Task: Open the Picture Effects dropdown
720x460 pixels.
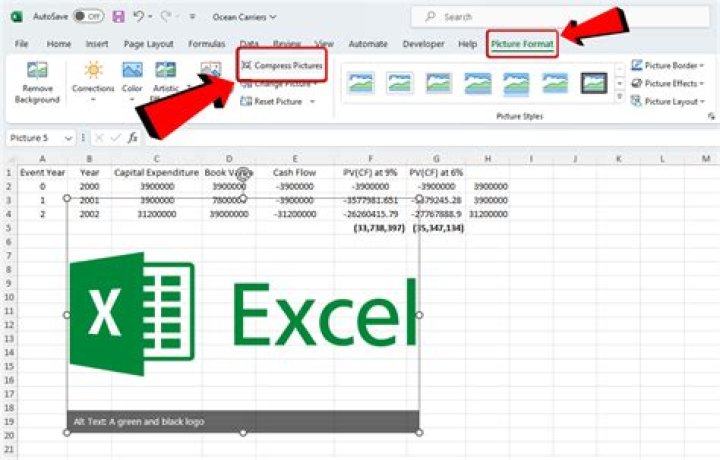Action: [x=668, y=84]
